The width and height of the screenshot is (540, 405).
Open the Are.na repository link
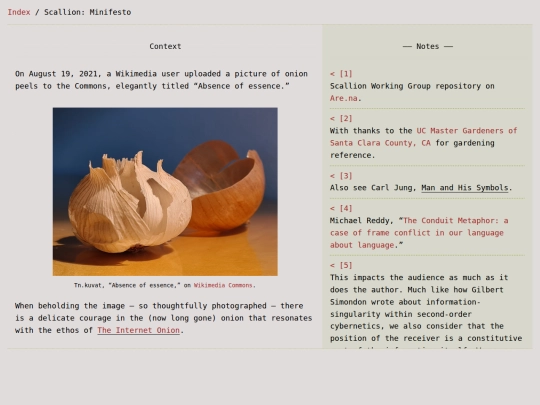[343, 98]
